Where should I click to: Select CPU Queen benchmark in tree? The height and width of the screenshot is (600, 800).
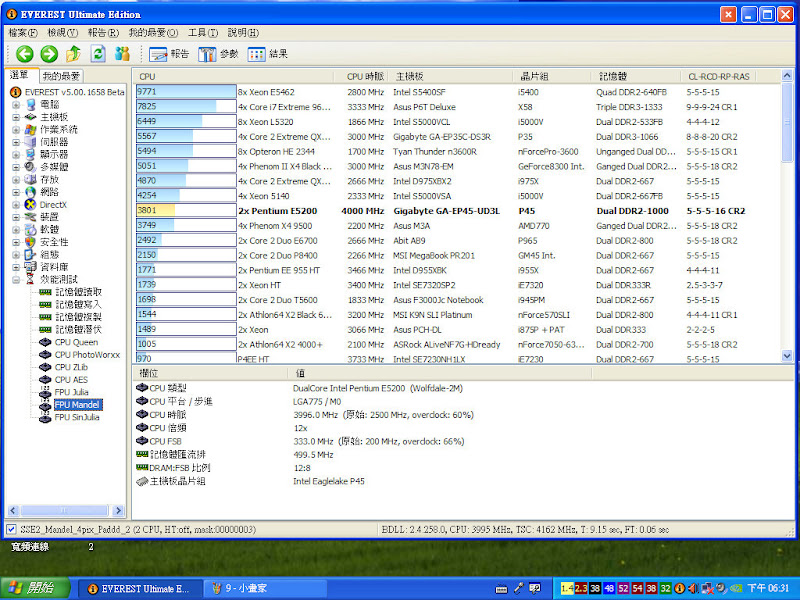[76, 342]
